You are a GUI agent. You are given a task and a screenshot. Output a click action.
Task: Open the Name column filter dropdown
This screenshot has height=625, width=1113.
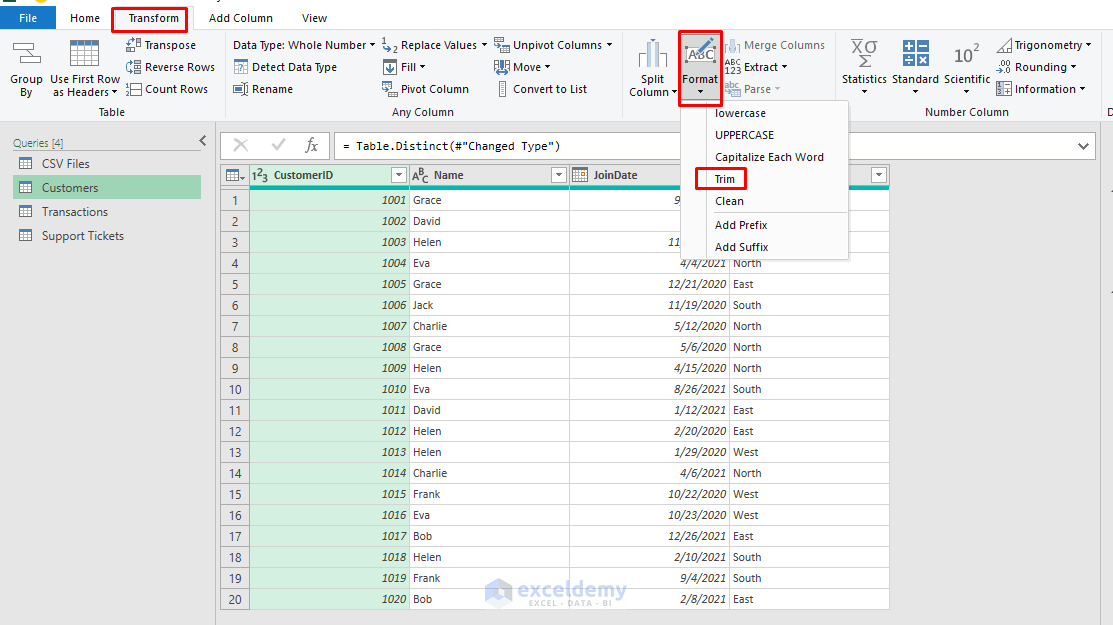pyautogui.click(x=559, y=175)
